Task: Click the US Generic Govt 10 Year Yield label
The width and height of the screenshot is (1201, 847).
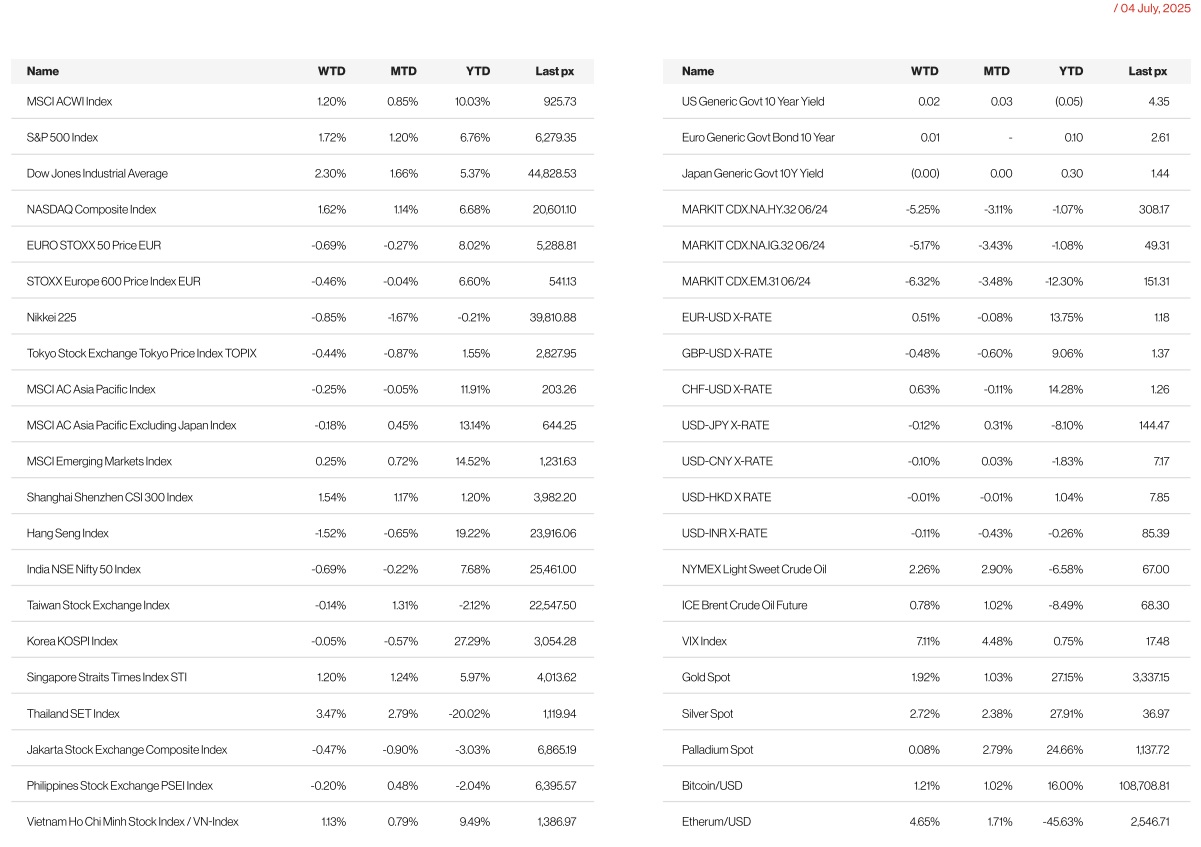Action: (x=753, y=101)
